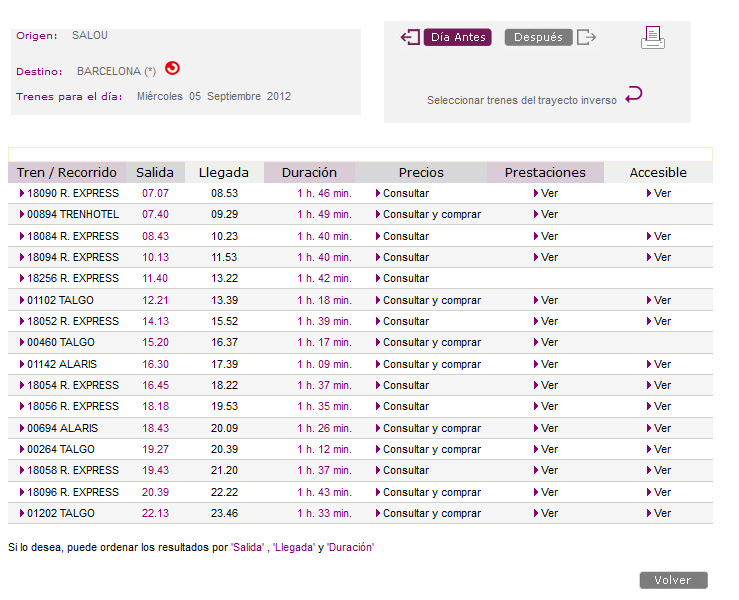Click the Llegada column header
Image resolution: width=739 pixels, height=600 pixels.
224,173
